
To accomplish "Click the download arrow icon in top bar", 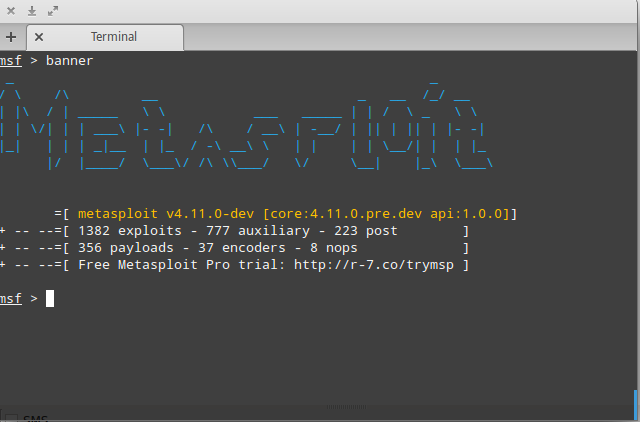I will click(x=32, y=11).
